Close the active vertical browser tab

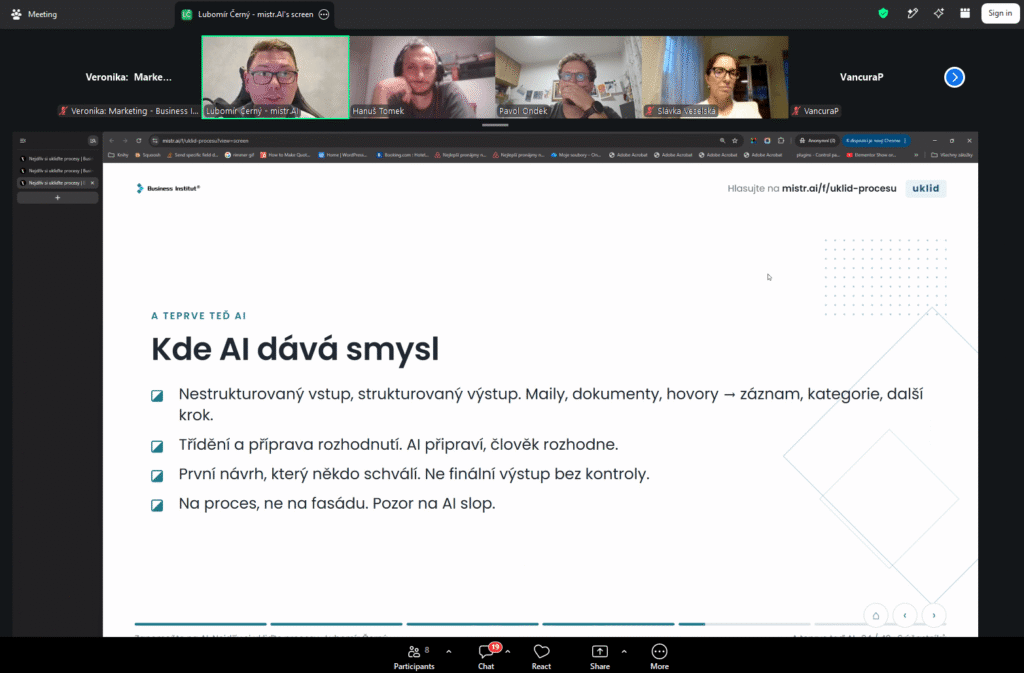92,183
